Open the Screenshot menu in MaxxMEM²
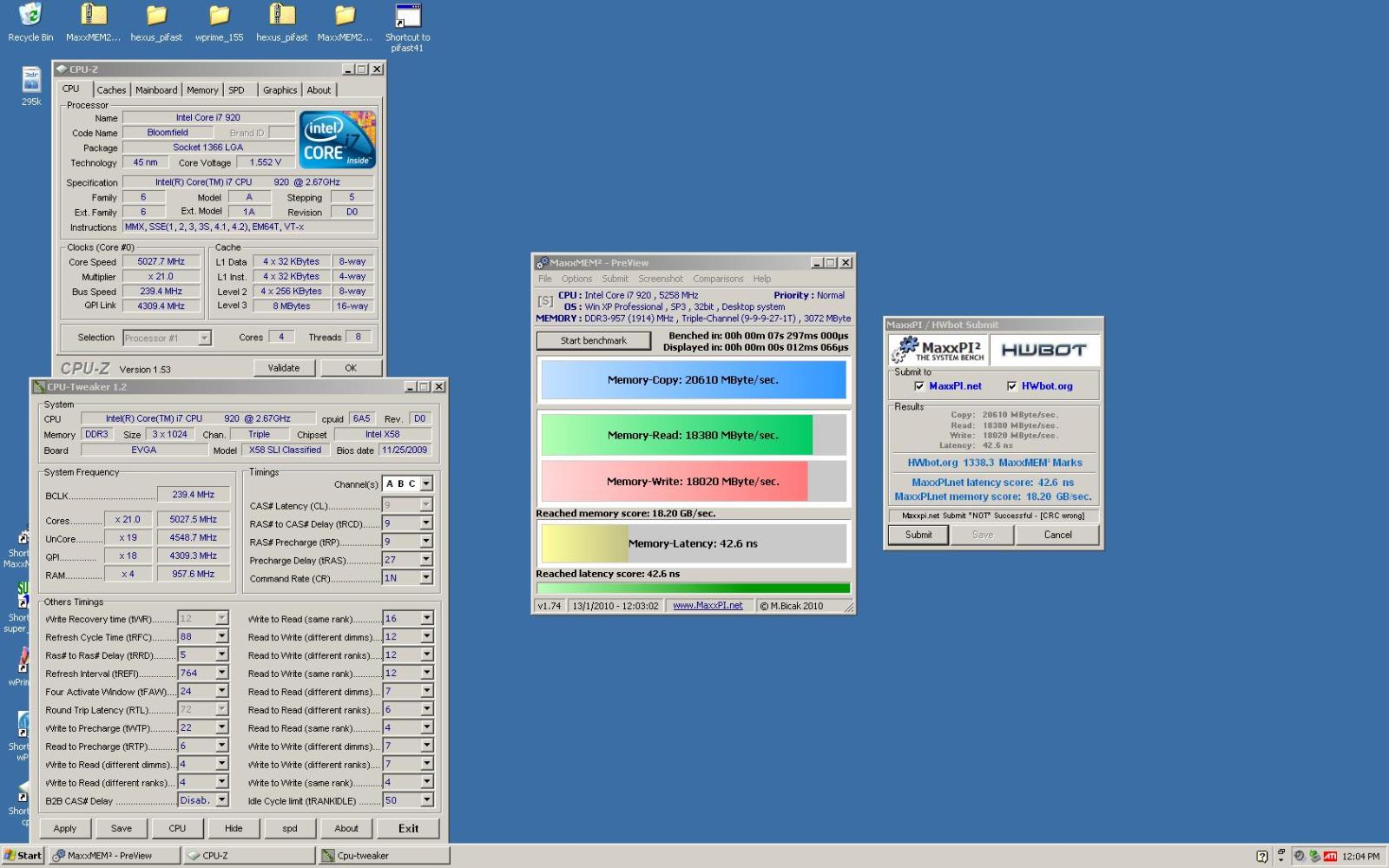Screen dimensions: 1389x868 tap(661, 279)
